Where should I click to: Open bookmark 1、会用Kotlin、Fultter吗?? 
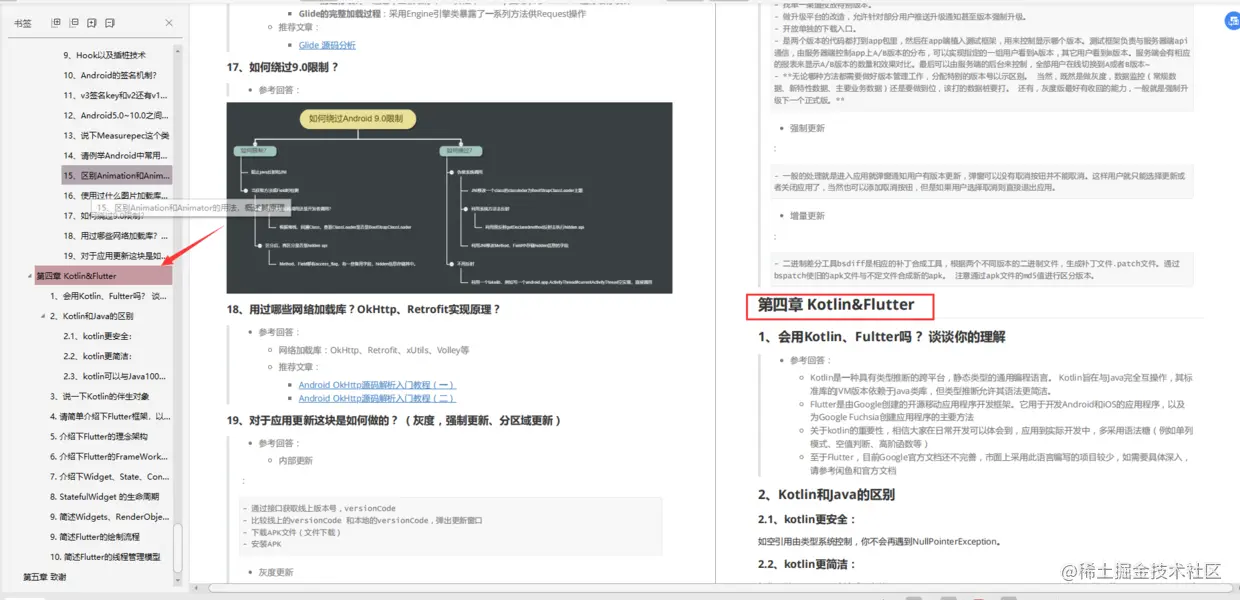point(109,296)
